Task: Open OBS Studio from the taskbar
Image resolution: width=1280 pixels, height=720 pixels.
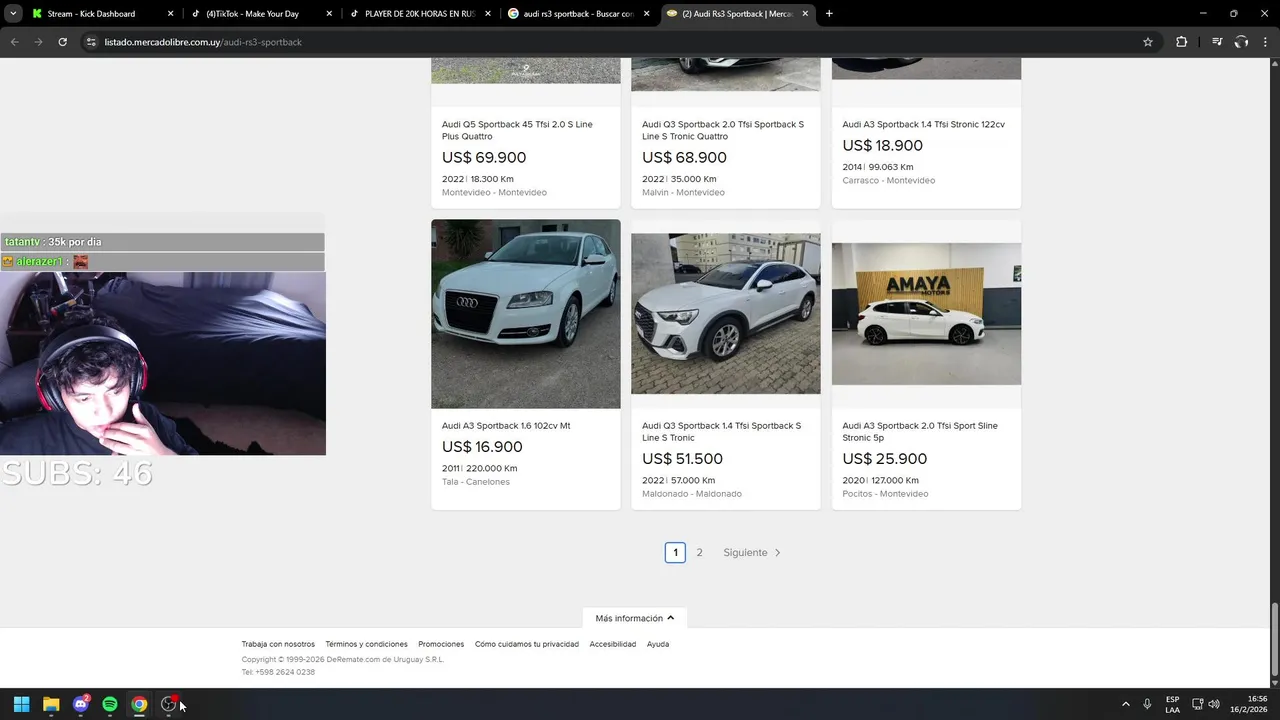Action: pos(169,704)
